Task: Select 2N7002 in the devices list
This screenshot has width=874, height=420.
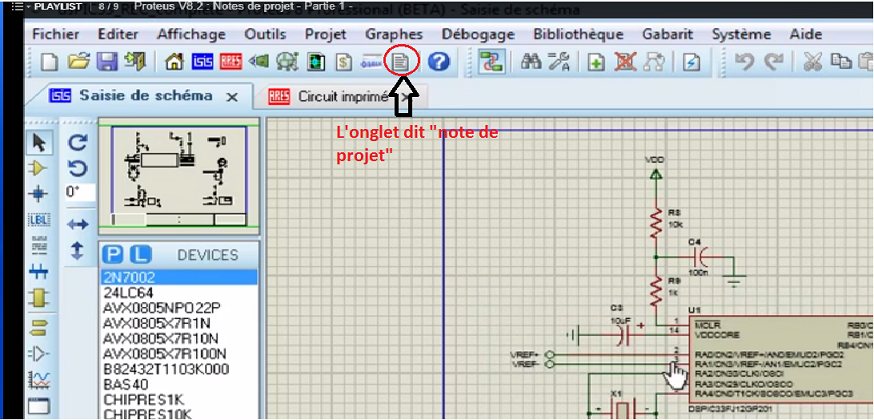Action: [x=179, y=277]
